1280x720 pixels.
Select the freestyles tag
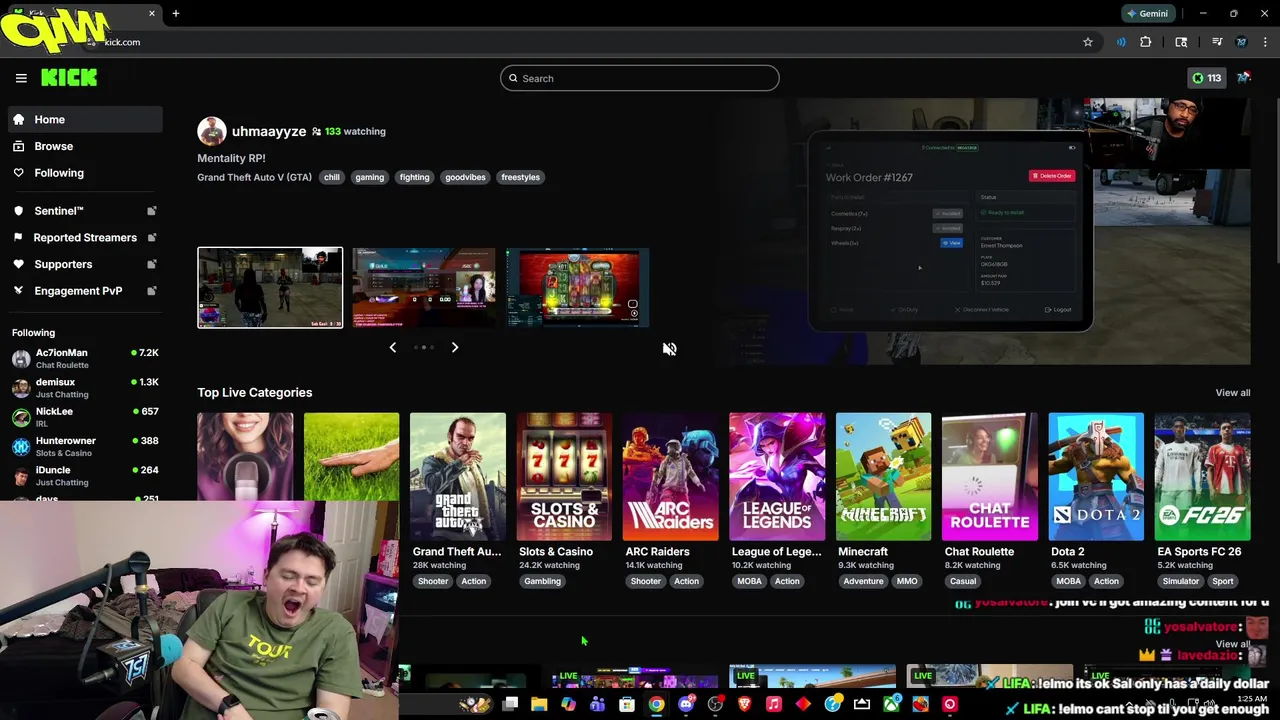pyautogui.click(x=520, y=177)
